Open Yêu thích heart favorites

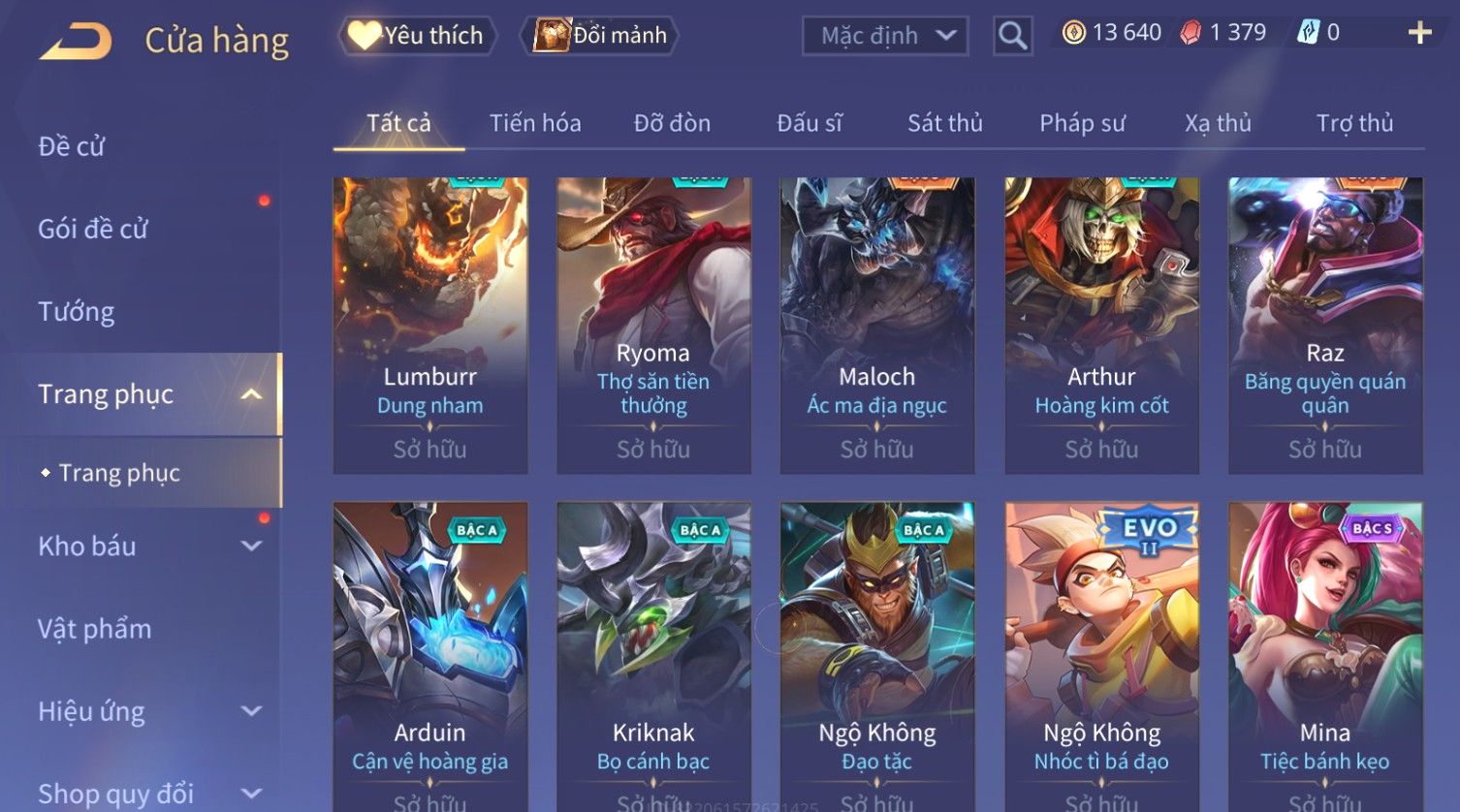coord(417,36)
